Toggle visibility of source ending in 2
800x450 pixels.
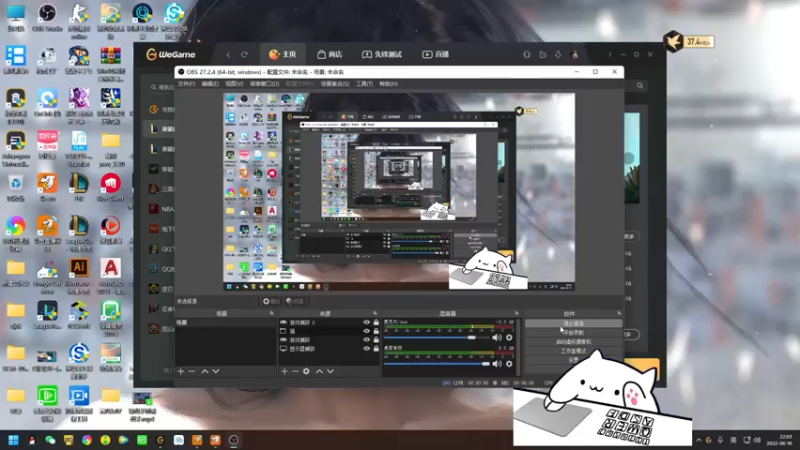tap(366, 322)
